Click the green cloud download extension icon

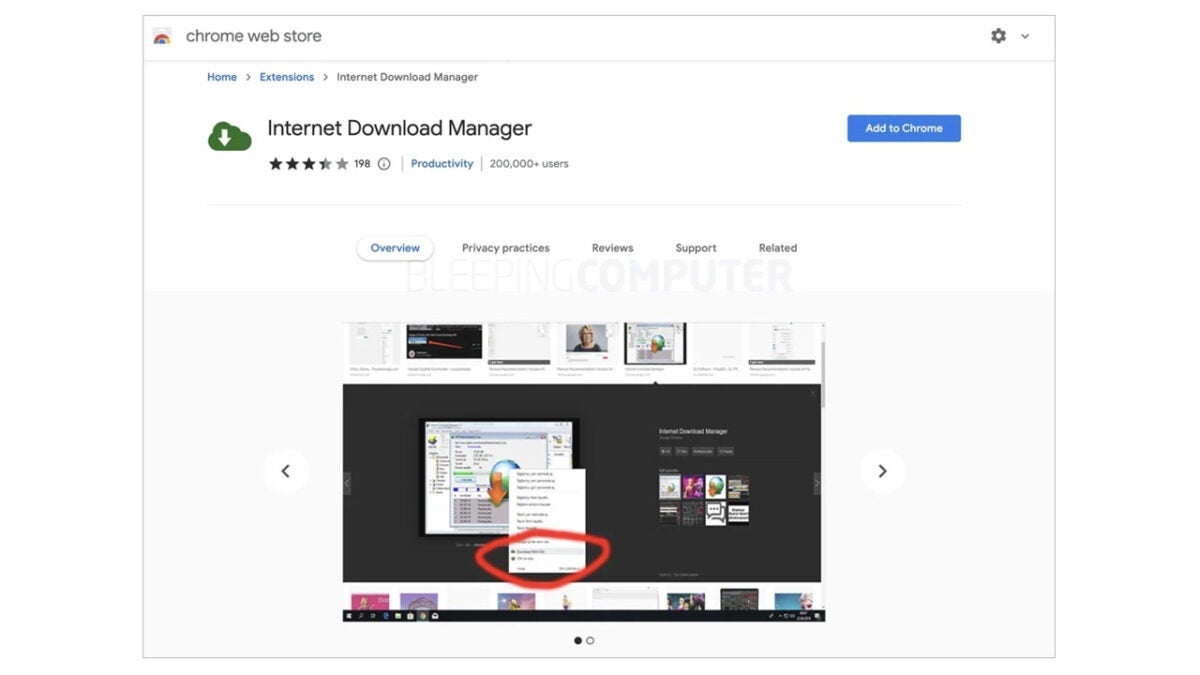229,137
